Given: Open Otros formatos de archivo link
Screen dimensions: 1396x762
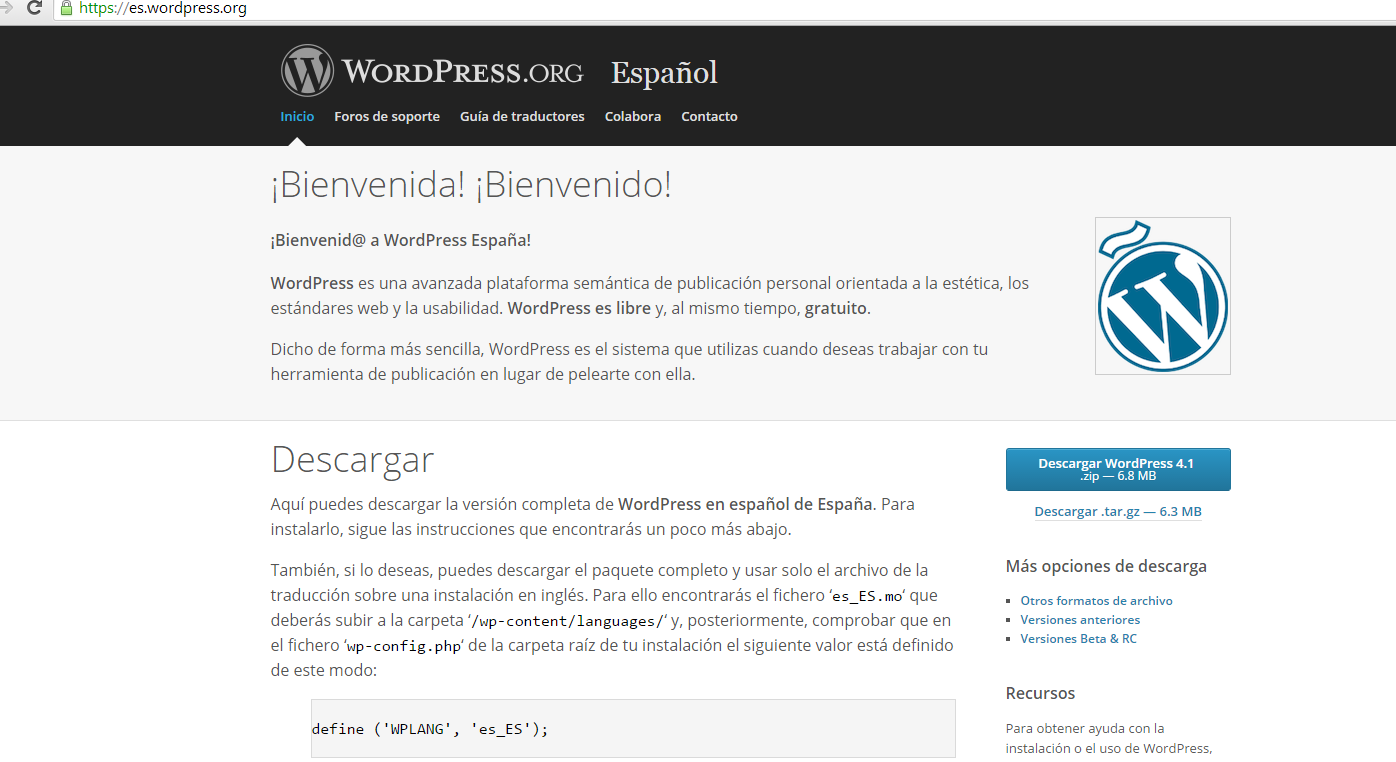Looking at the screenshot, I should [1096, 601].
